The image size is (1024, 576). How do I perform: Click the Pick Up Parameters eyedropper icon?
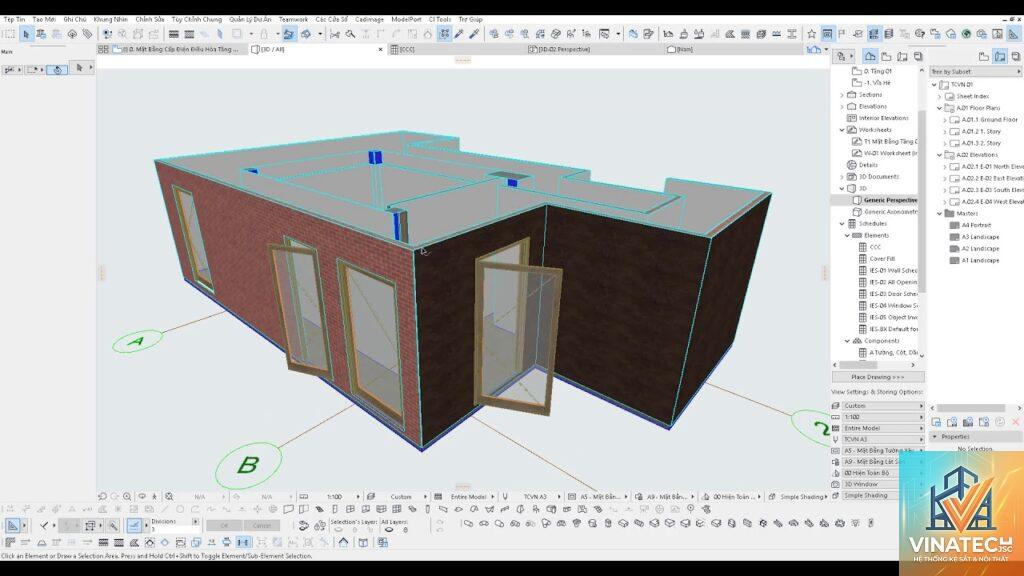[x=460, y=34]
